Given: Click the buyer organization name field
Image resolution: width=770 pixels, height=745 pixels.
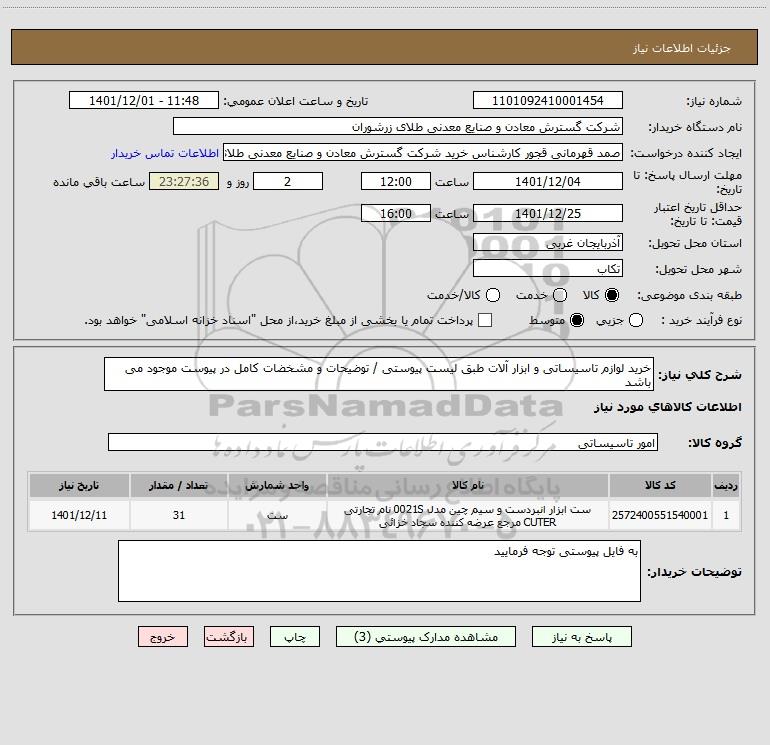Looking at the screenshot, I should coord(398,126).
